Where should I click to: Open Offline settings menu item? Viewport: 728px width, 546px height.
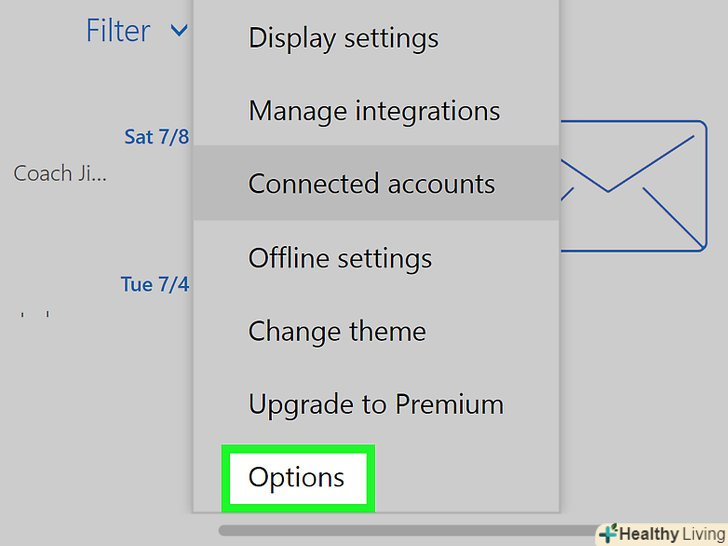pos(340,258)
